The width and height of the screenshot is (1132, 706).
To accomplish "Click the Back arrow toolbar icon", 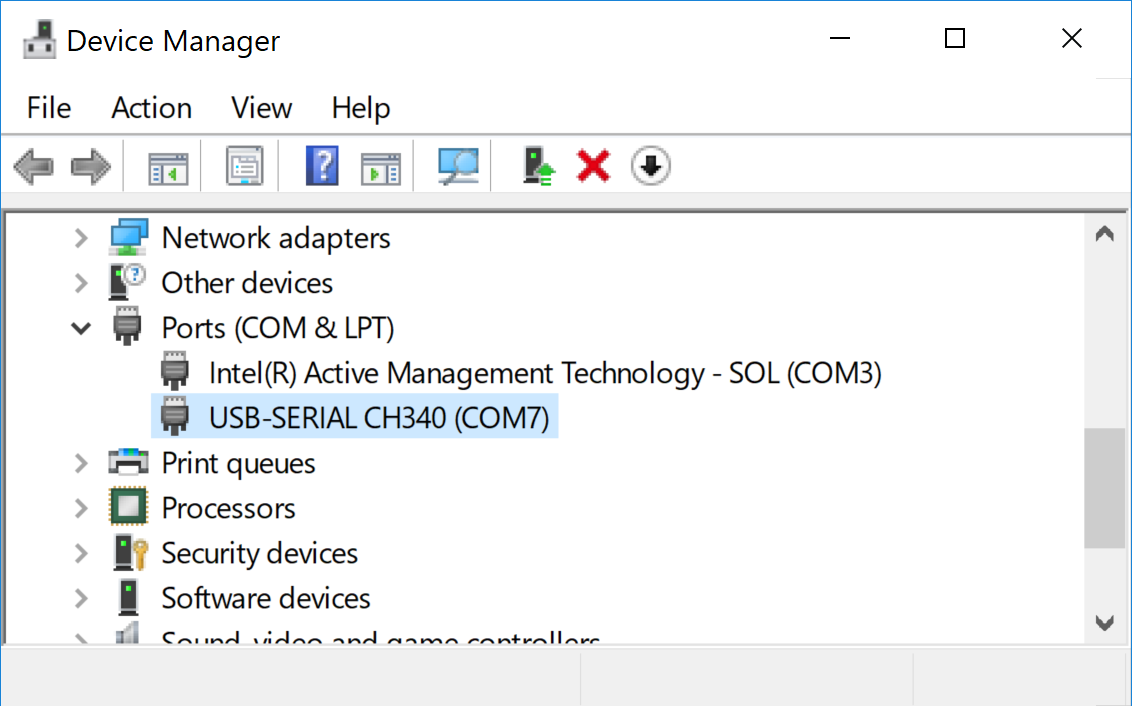I will [x=33, y=166].
